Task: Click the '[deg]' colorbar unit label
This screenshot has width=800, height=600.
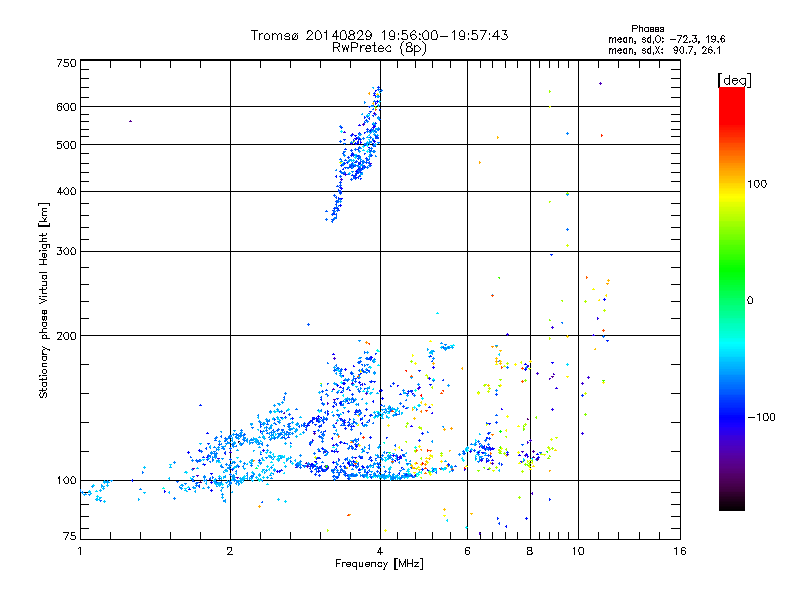Action: click(734, 80)
